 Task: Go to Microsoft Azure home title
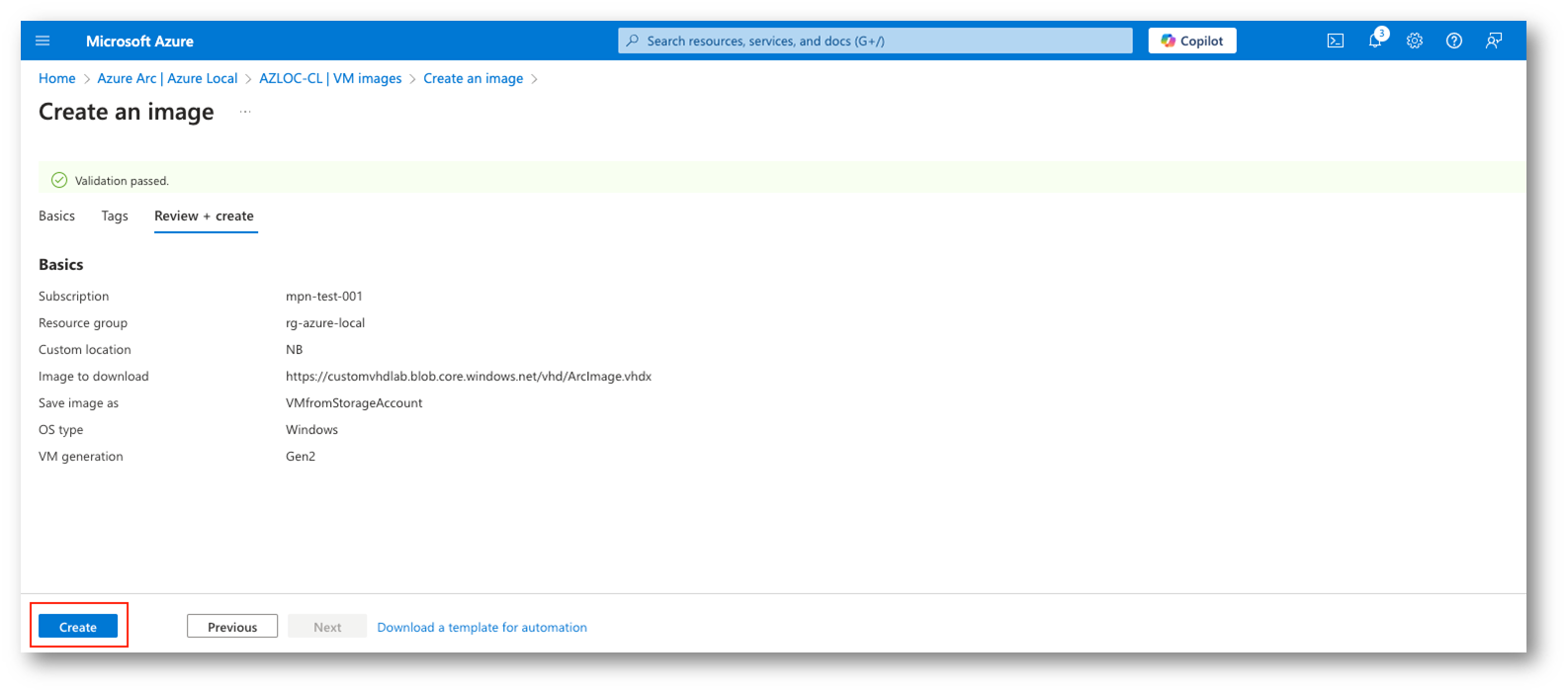tap(139, 41)
